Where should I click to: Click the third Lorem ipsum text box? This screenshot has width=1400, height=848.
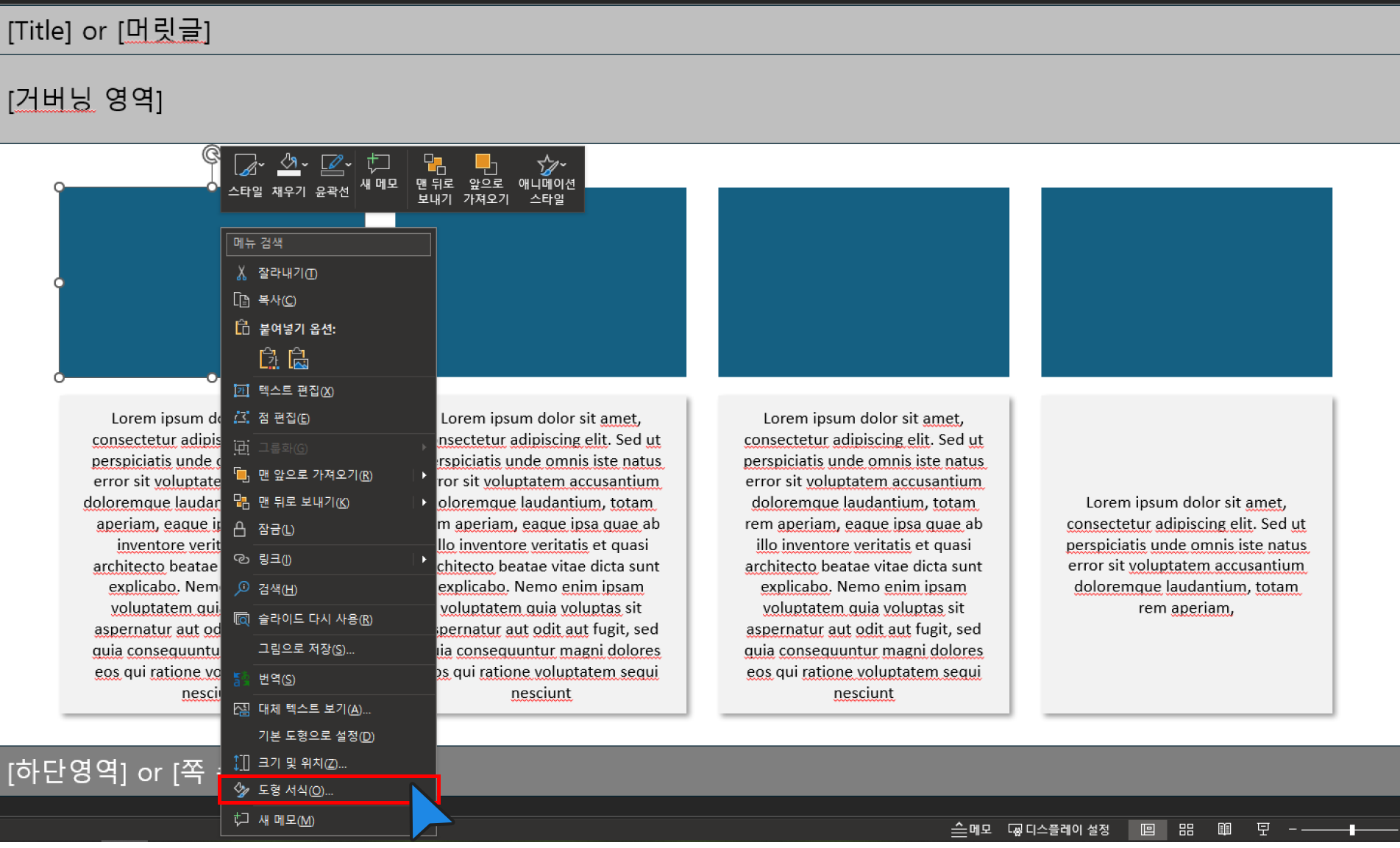coord(864,555)
